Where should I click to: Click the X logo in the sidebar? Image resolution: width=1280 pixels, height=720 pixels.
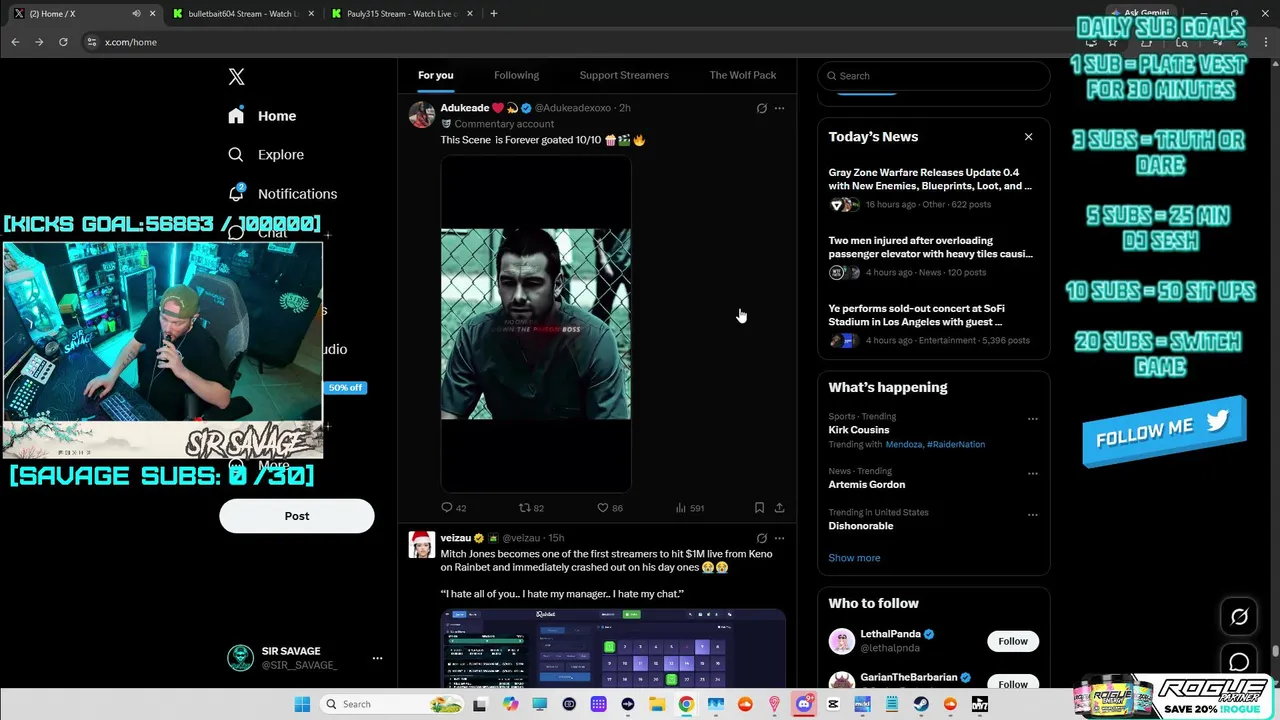(236, 77)
